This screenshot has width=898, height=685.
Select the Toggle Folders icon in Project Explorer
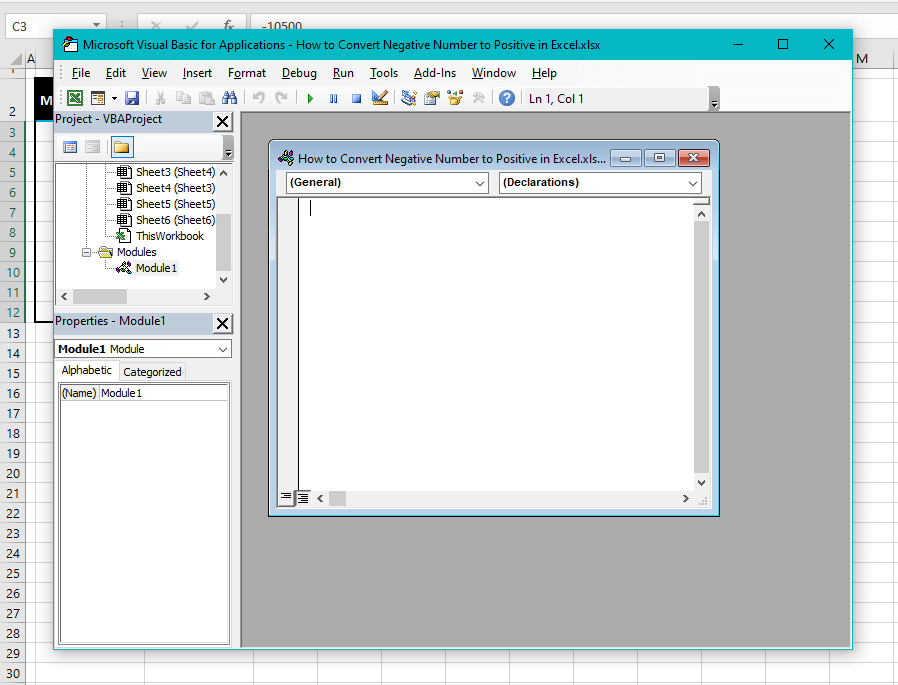pyautogui.click(x=122, y=146)
